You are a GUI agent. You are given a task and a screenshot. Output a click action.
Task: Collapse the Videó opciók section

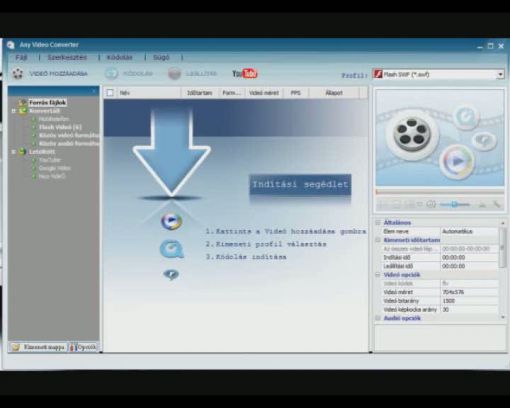(x=378, y=275)
